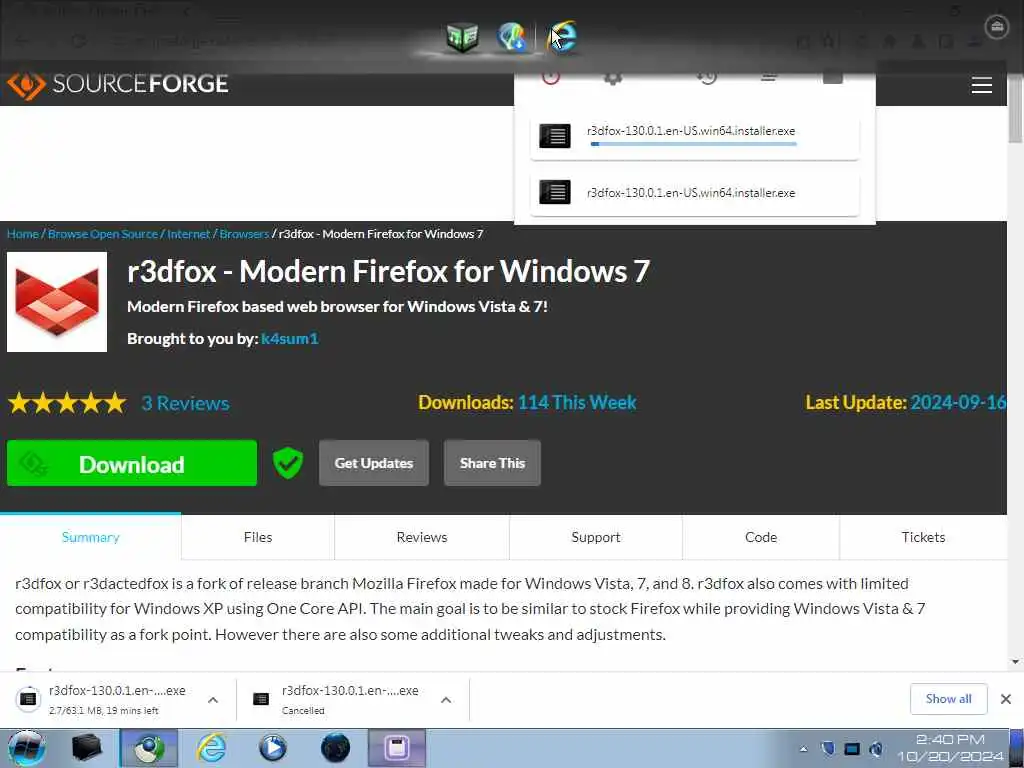Click the active browser taskbar icon
Image resolution: width=1024 pixels, height=768 pixels.
149,748
